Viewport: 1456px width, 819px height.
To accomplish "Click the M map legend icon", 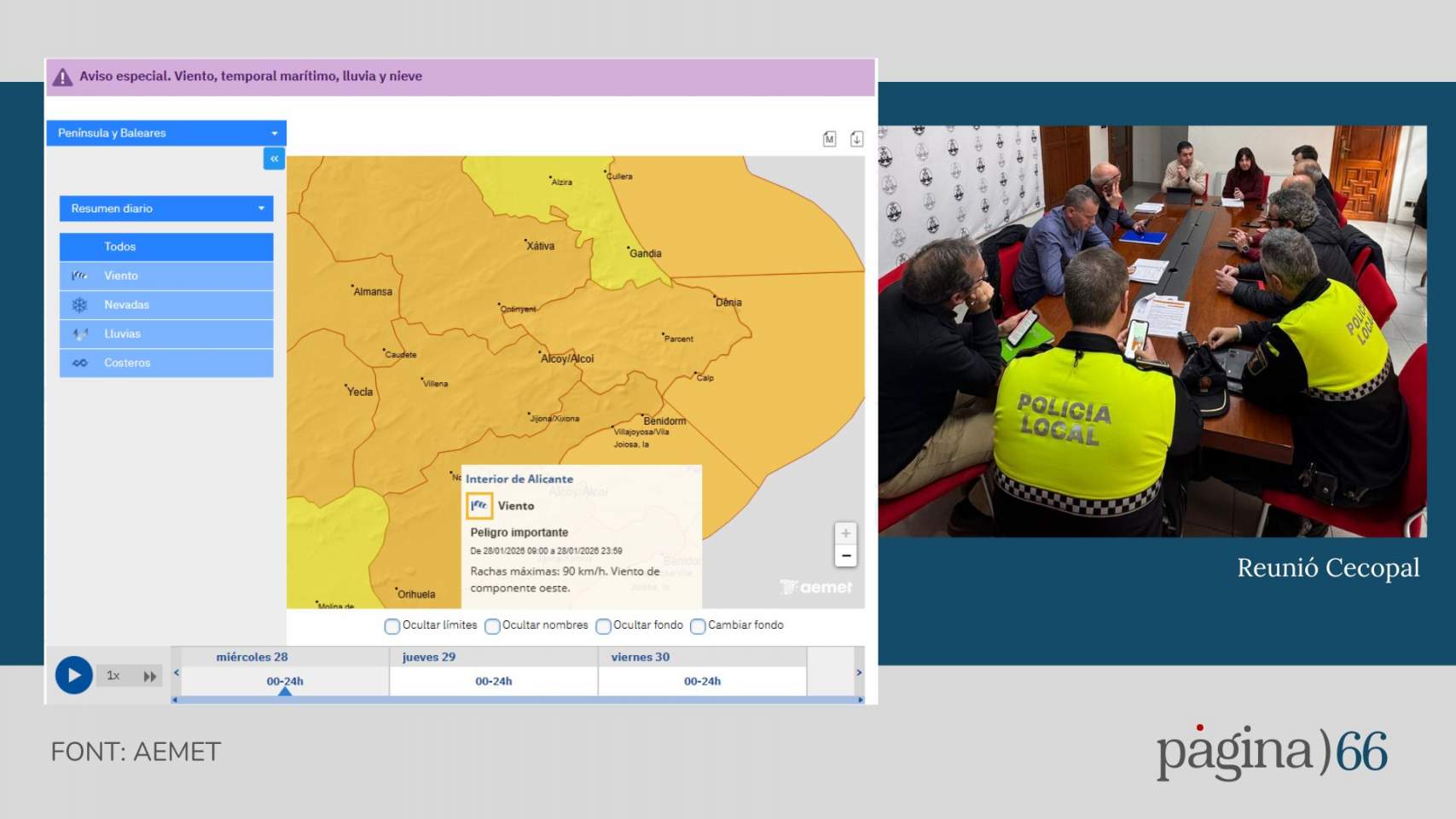I will pos(829,139).
